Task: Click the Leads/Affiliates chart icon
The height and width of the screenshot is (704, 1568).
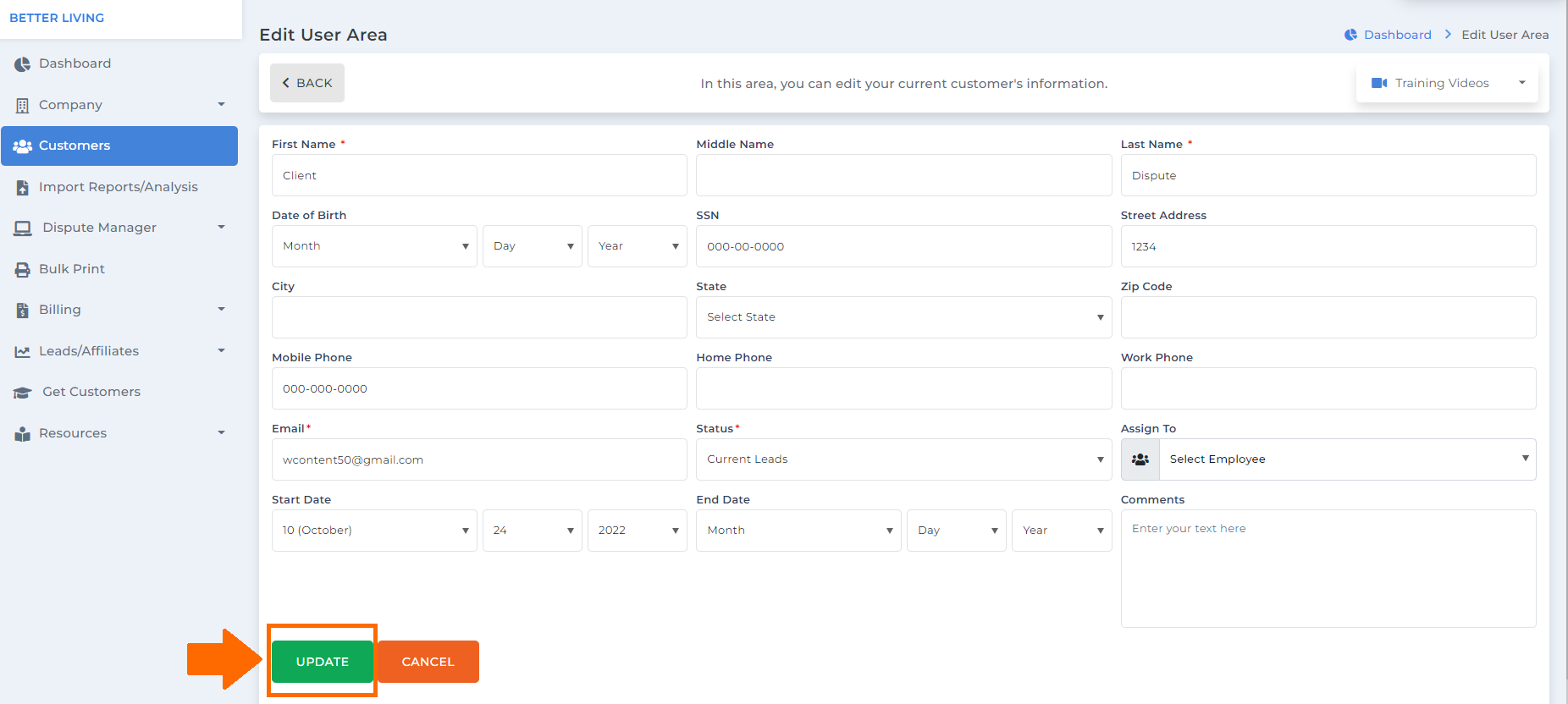Action: (x=22, y=352)
